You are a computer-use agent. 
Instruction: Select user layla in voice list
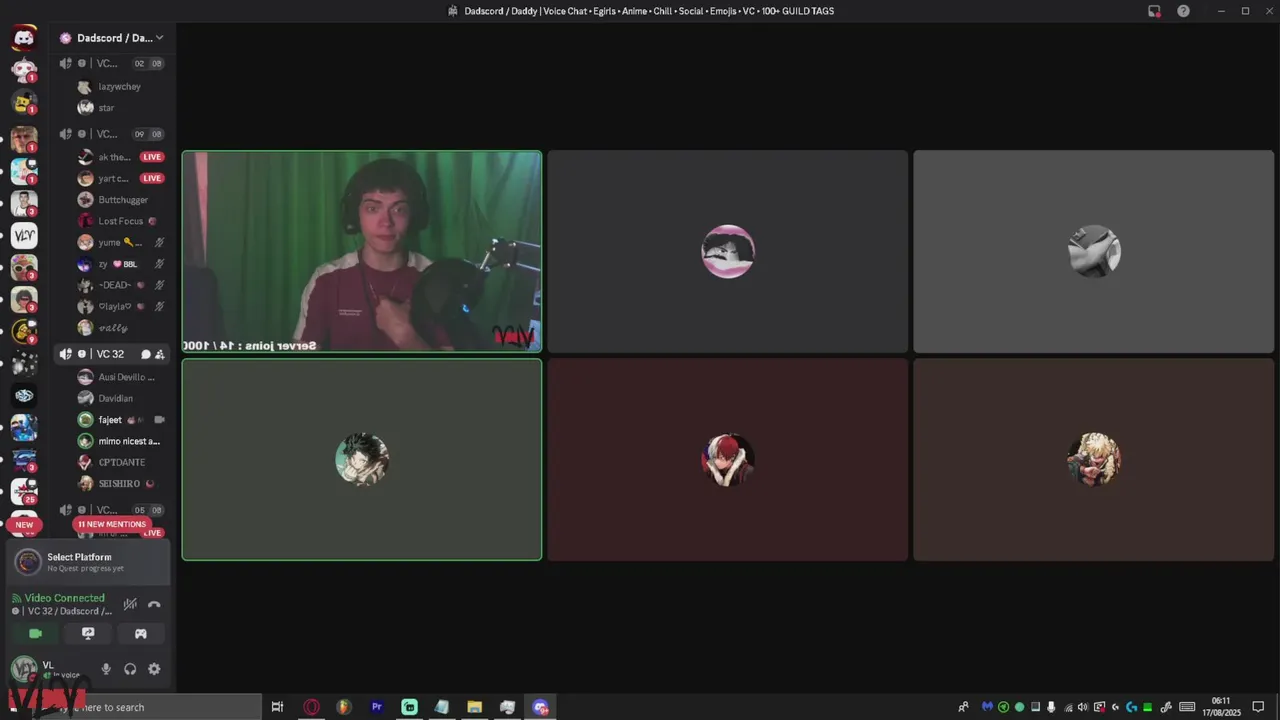point(120,306)
